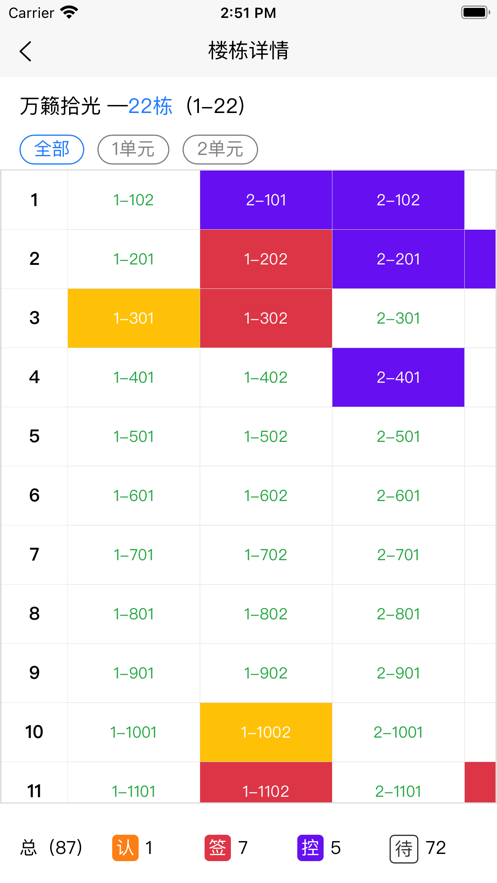Tap floor 7 row header
497x883 pixels.
[x=34, y=555]
